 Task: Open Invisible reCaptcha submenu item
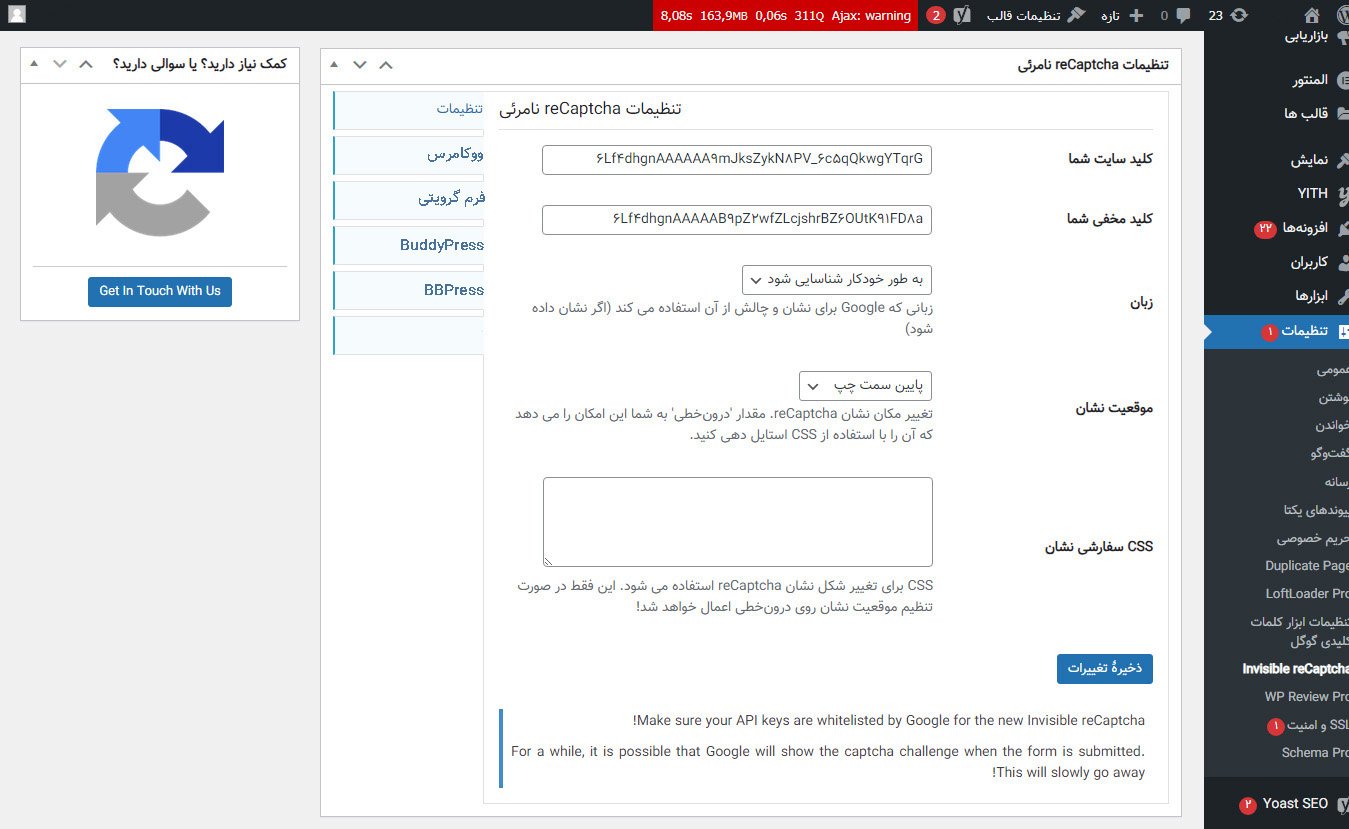pyautogui.click(x=1295, y=669)
